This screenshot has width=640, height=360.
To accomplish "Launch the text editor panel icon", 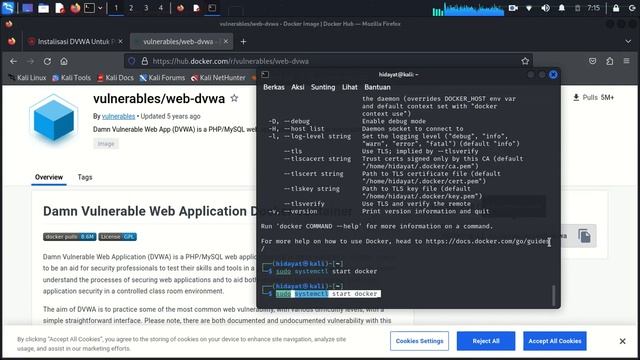I will 60,8.
